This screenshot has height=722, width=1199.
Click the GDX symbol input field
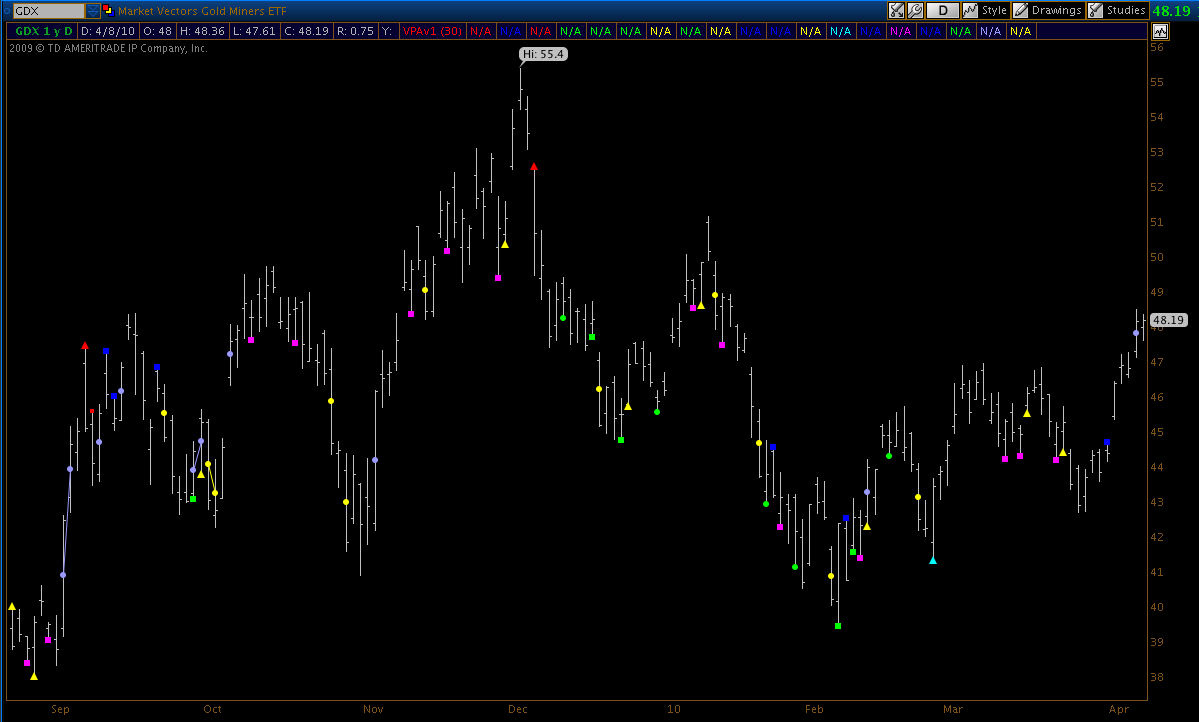click(49, 11)
